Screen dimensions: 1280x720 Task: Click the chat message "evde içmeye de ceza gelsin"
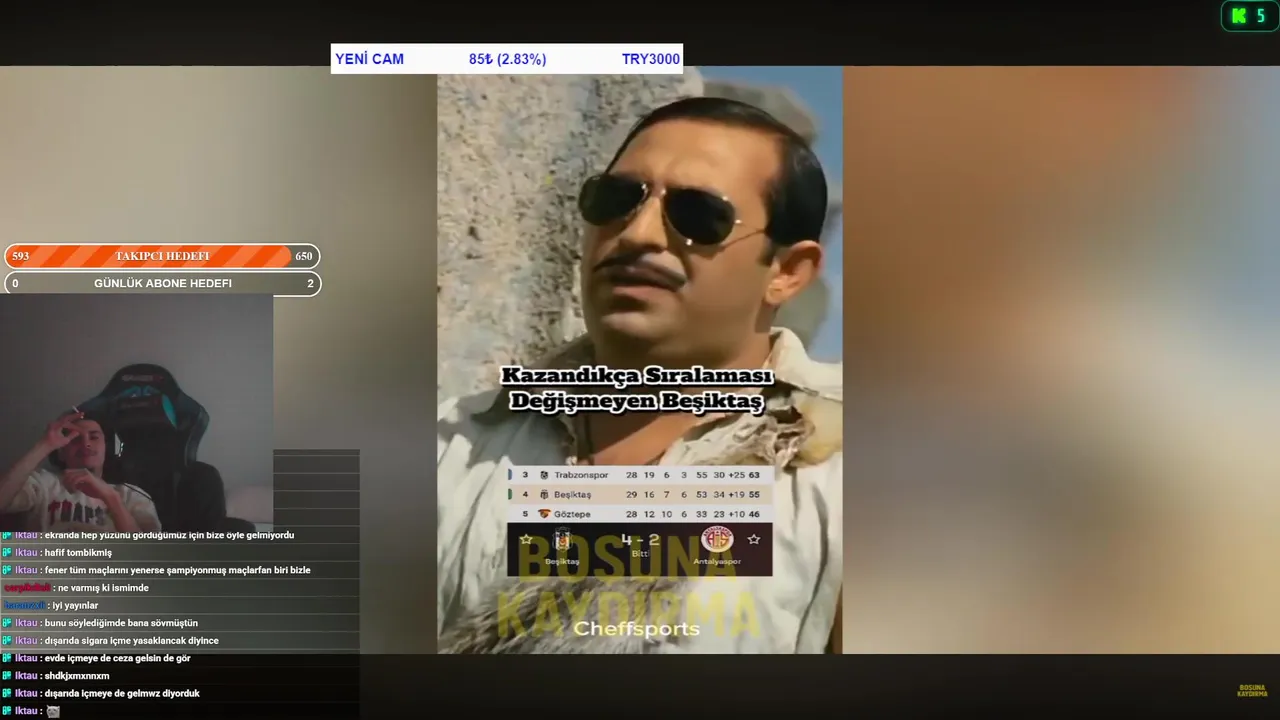point(117,658)
